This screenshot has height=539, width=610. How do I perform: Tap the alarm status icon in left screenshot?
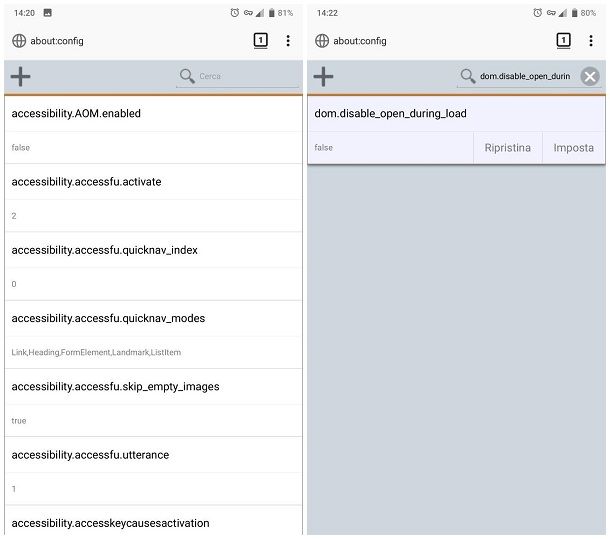[235, 13]
